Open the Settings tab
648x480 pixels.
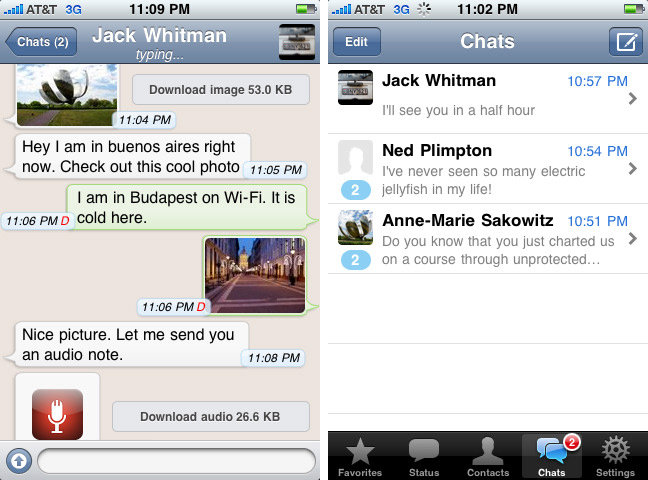615,456
